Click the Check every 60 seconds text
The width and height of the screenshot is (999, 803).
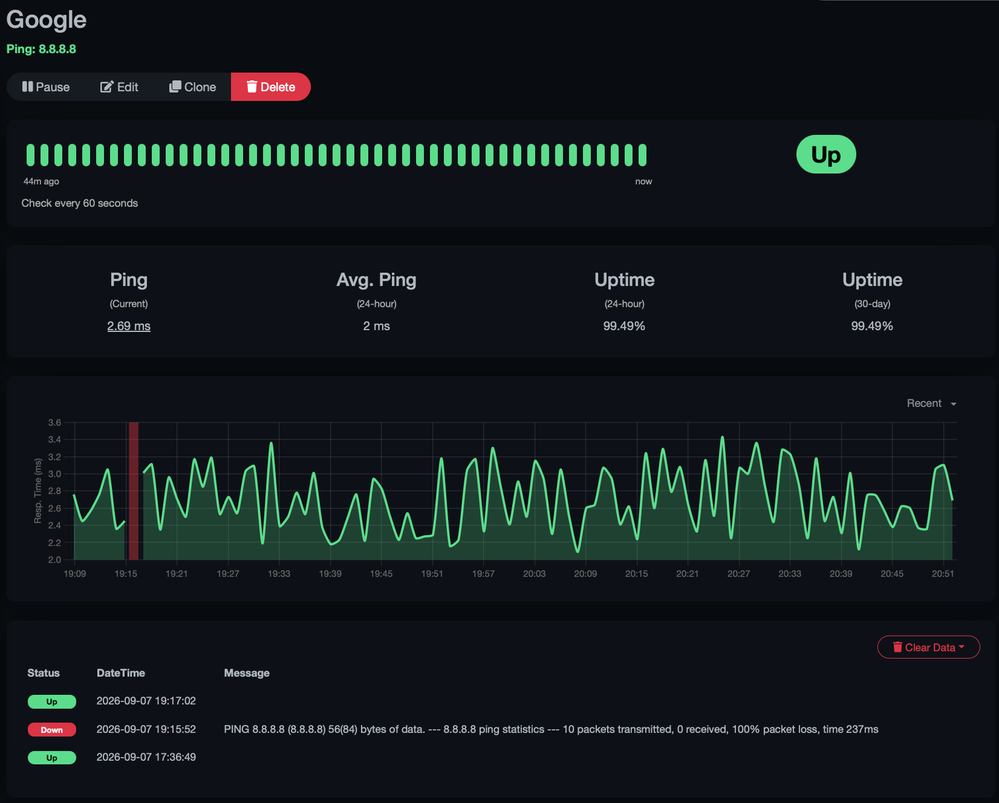click(80, 203)
